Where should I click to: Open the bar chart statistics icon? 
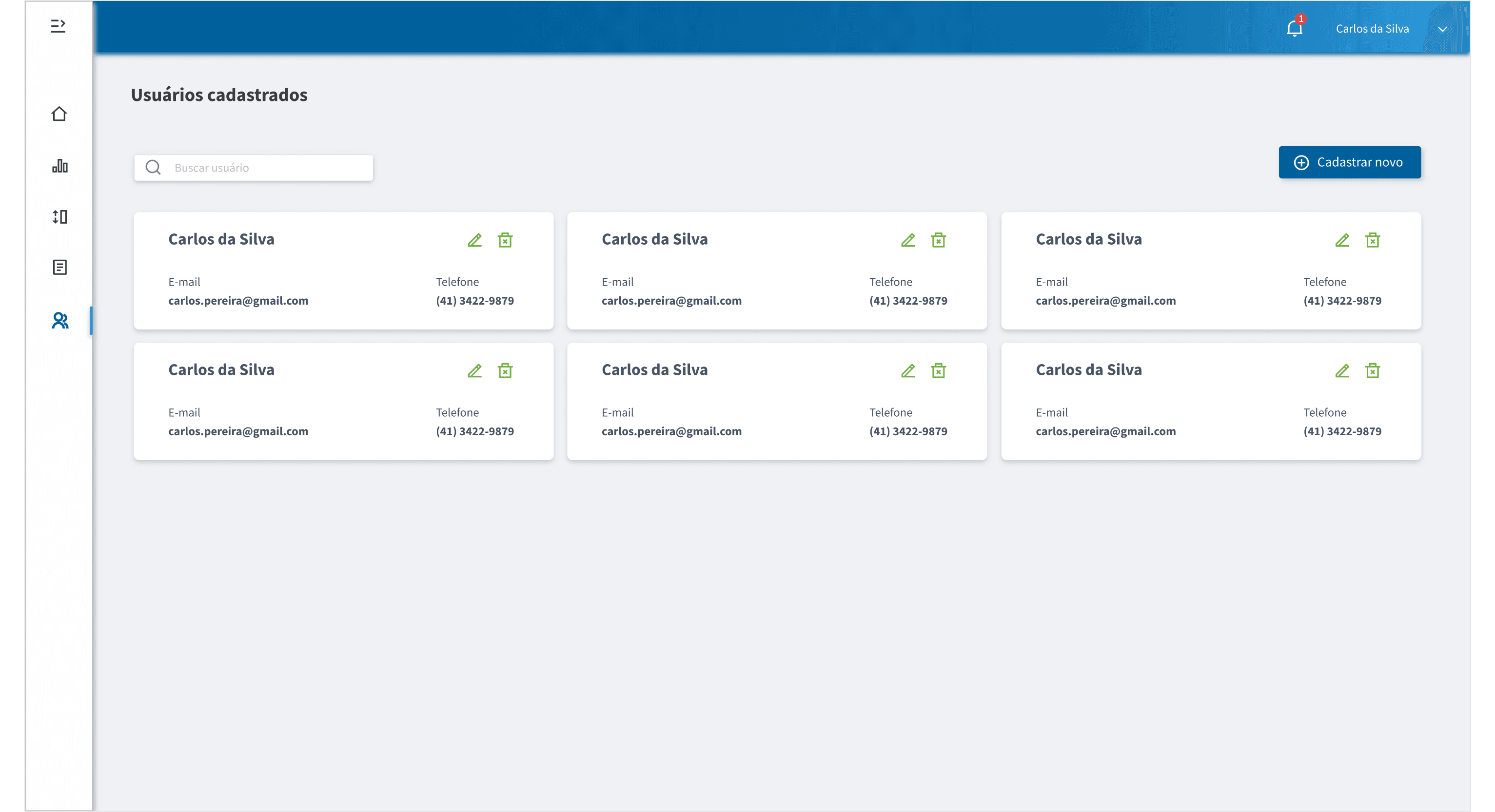pyautogui.click(x=60, y=166)
